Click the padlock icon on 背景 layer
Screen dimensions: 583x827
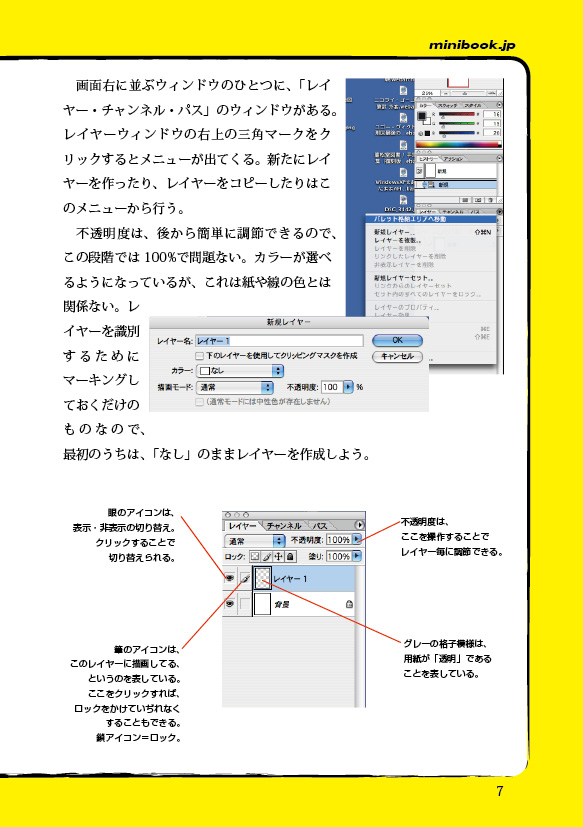click(x=349, y=604)
